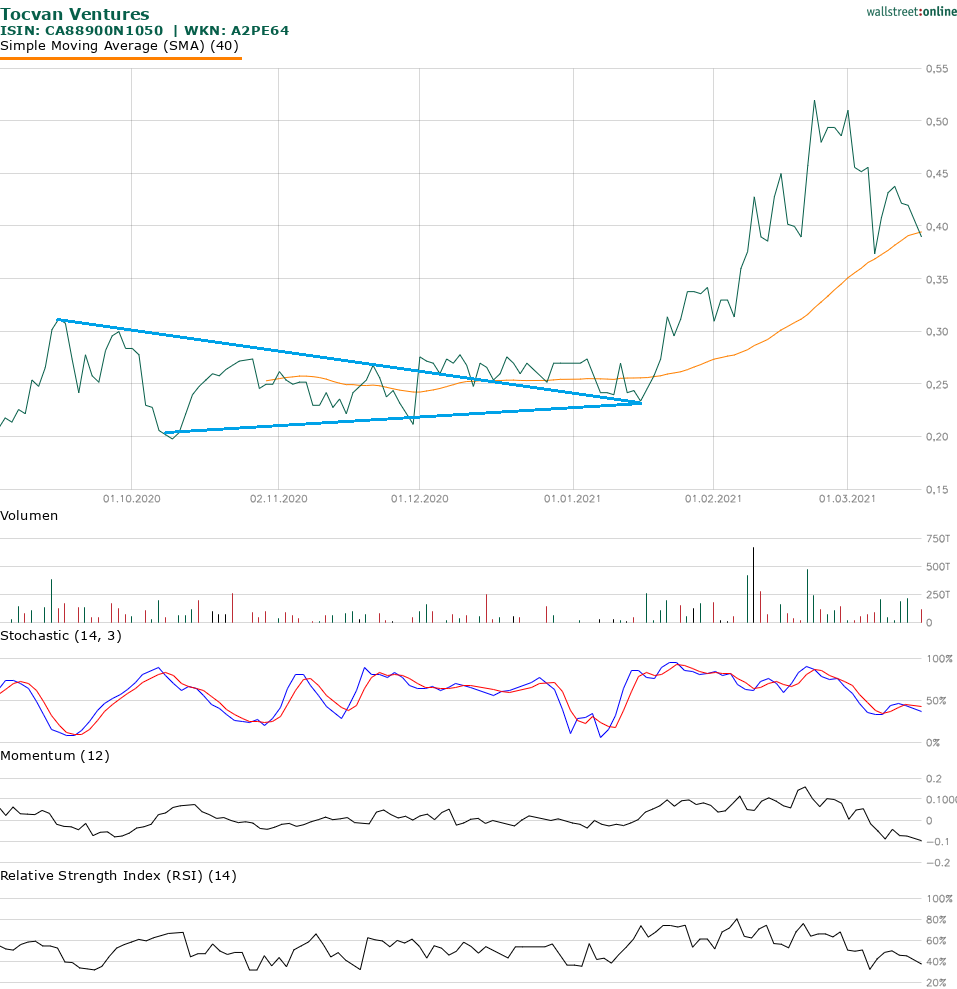Click the ISIN: CA88900N1050 text

pos(81,30)
